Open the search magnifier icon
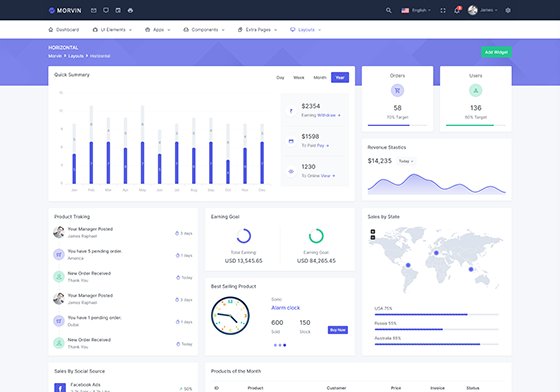 [x=389, y=10]
